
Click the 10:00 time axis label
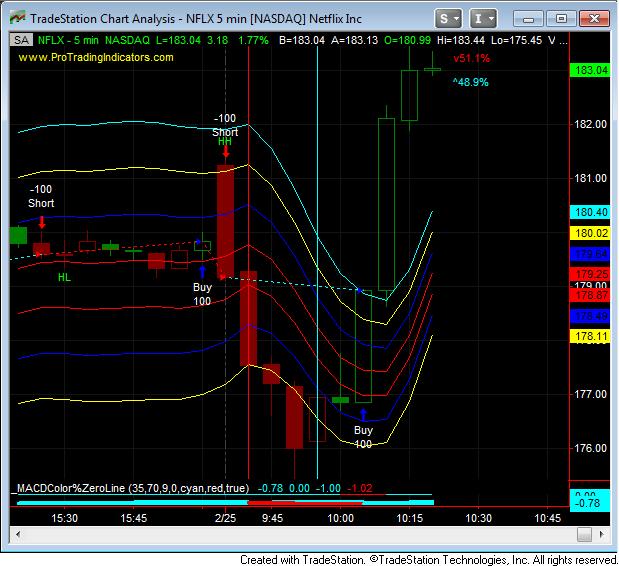[x=340, y=518]
